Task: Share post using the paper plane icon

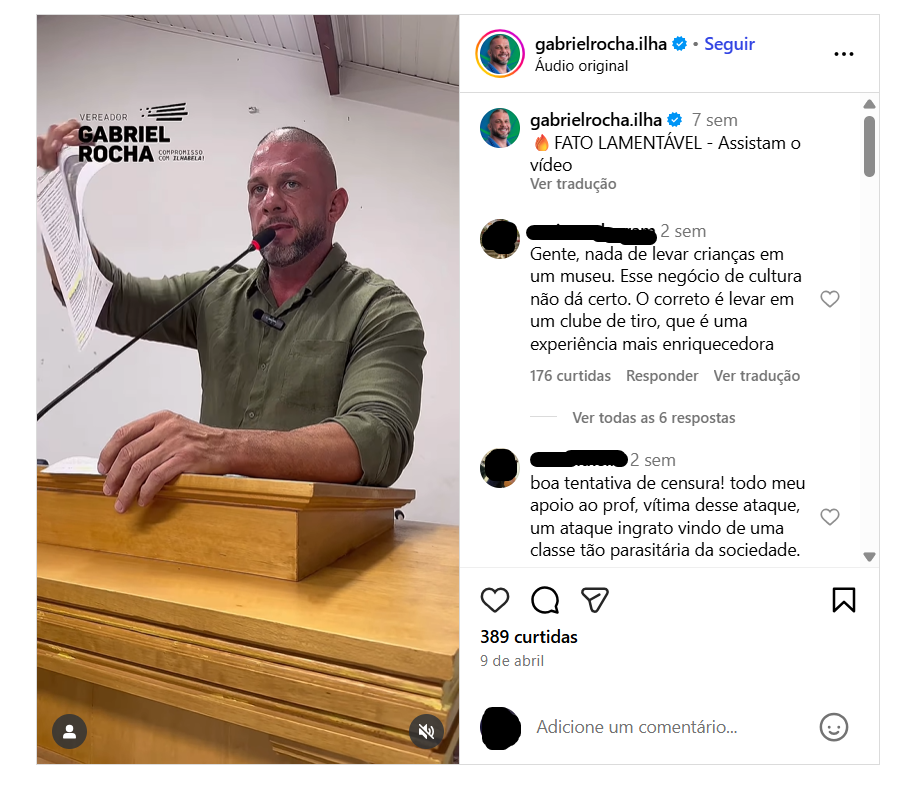Action: 595,600
